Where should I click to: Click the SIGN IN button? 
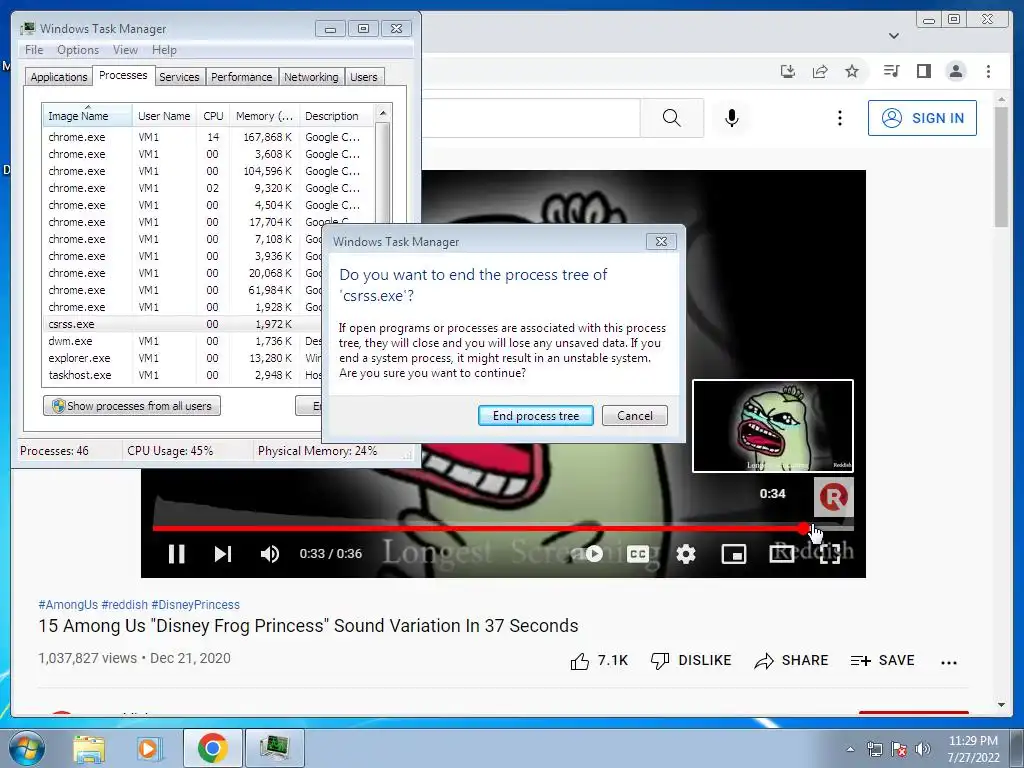922,118
